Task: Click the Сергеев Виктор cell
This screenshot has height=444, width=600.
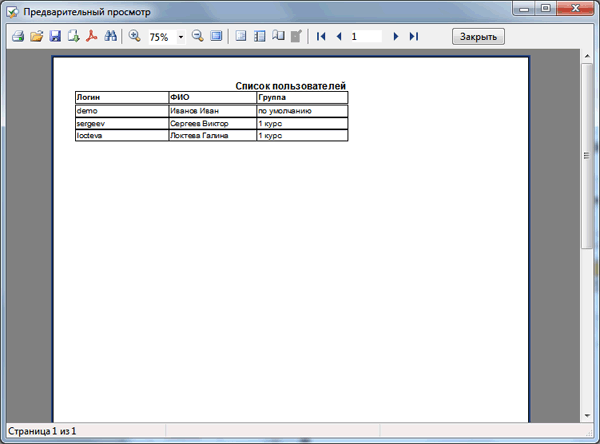Action: (x=212, y=124)
